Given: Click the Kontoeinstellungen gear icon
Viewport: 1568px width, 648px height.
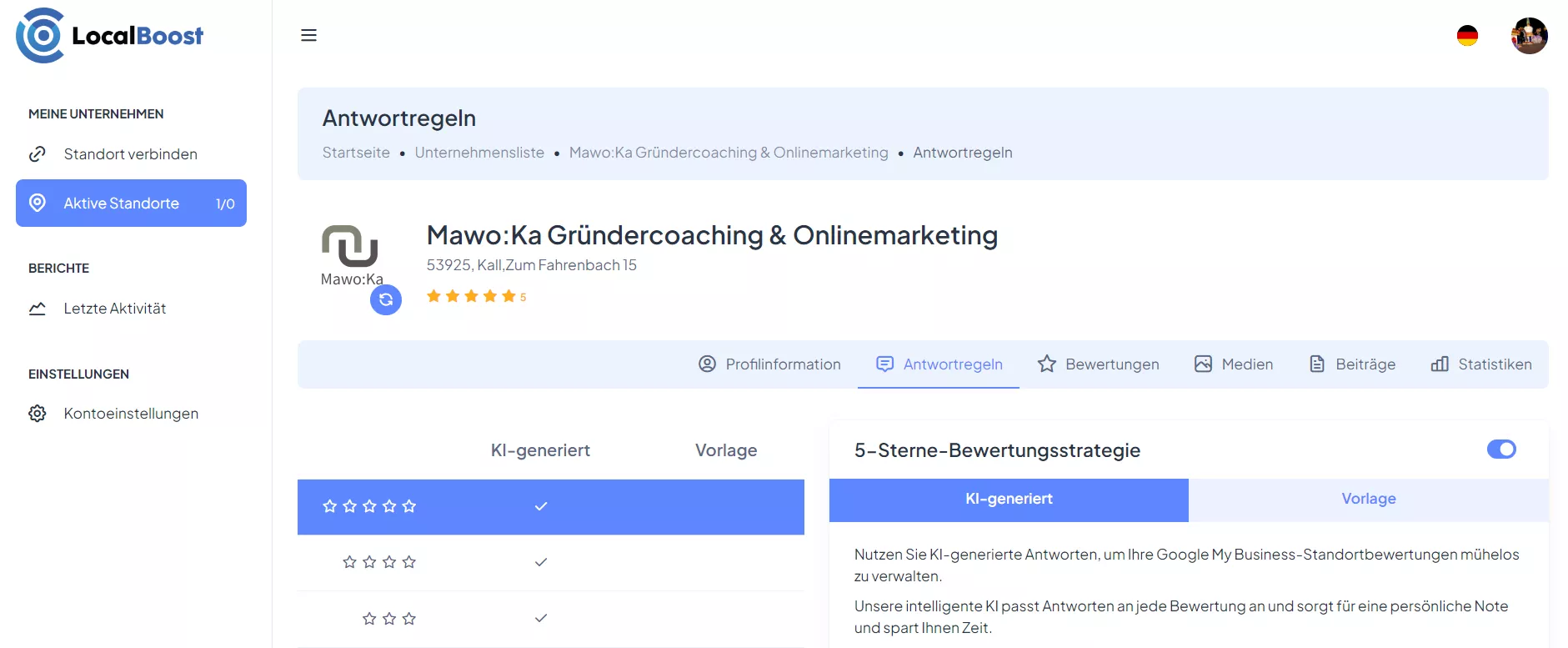Looking at the screenshot, I should coord(38,414).
